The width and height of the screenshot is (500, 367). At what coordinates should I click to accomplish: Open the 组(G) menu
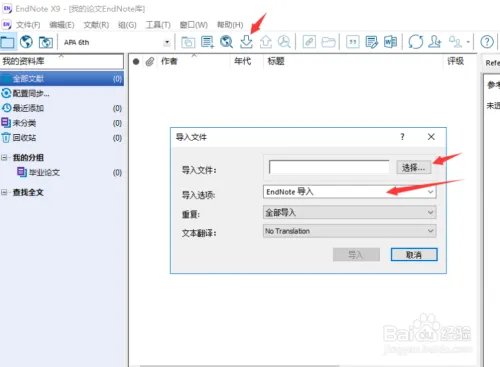[x=127, y=25]
